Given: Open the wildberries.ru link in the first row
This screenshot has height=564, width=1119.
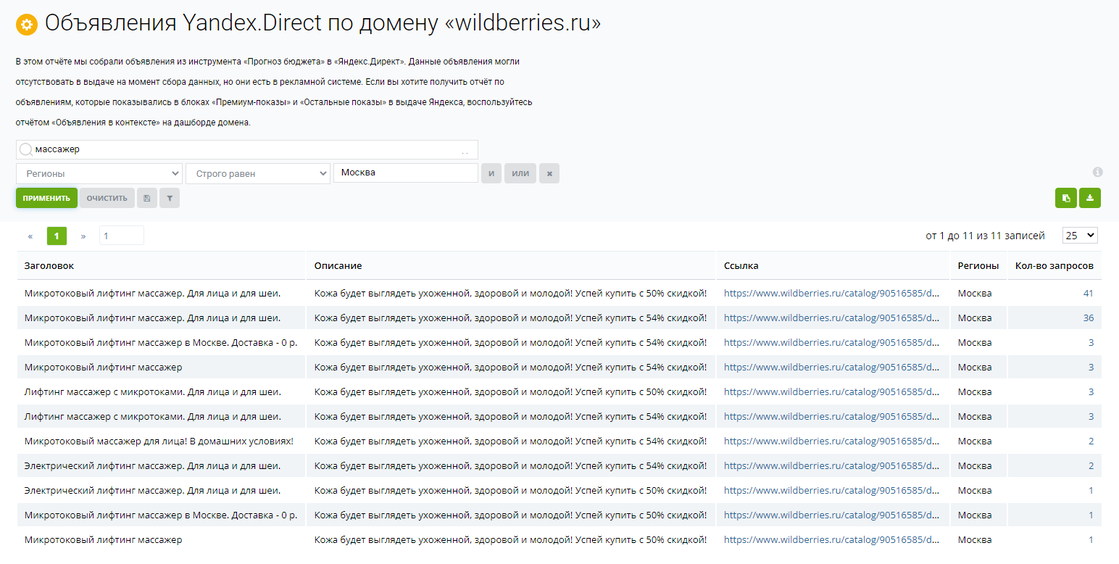Looking at the screenshot, I should tap(831, 293).
